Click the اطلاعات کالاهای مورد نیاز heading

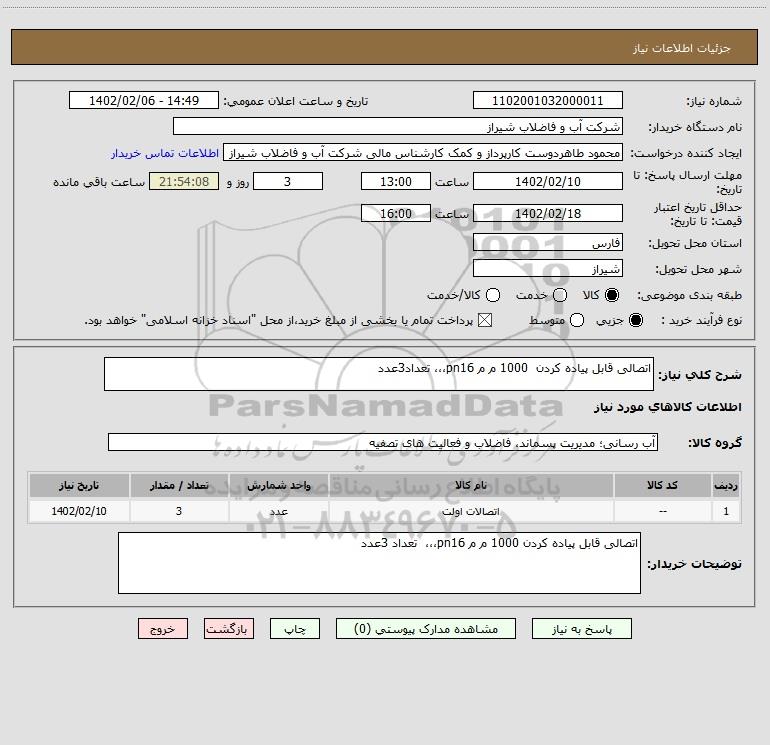(x=667, y=407)
